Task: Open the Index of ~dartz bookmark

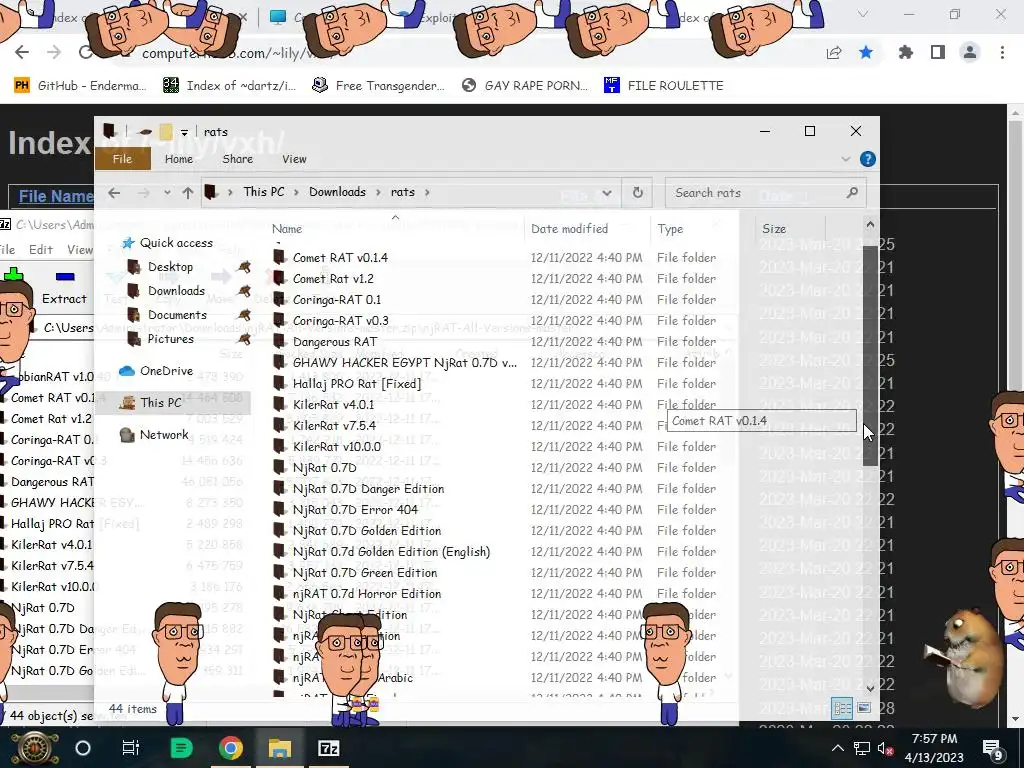Action: 229,86
